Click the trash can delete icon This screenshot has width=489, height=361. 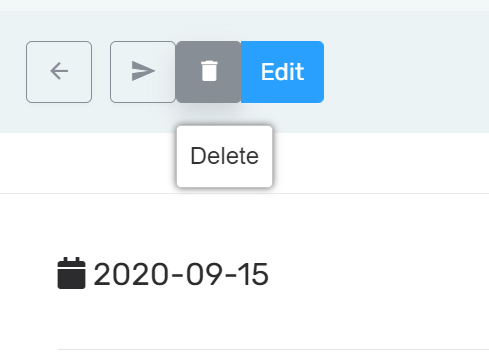tap(209, 71)
